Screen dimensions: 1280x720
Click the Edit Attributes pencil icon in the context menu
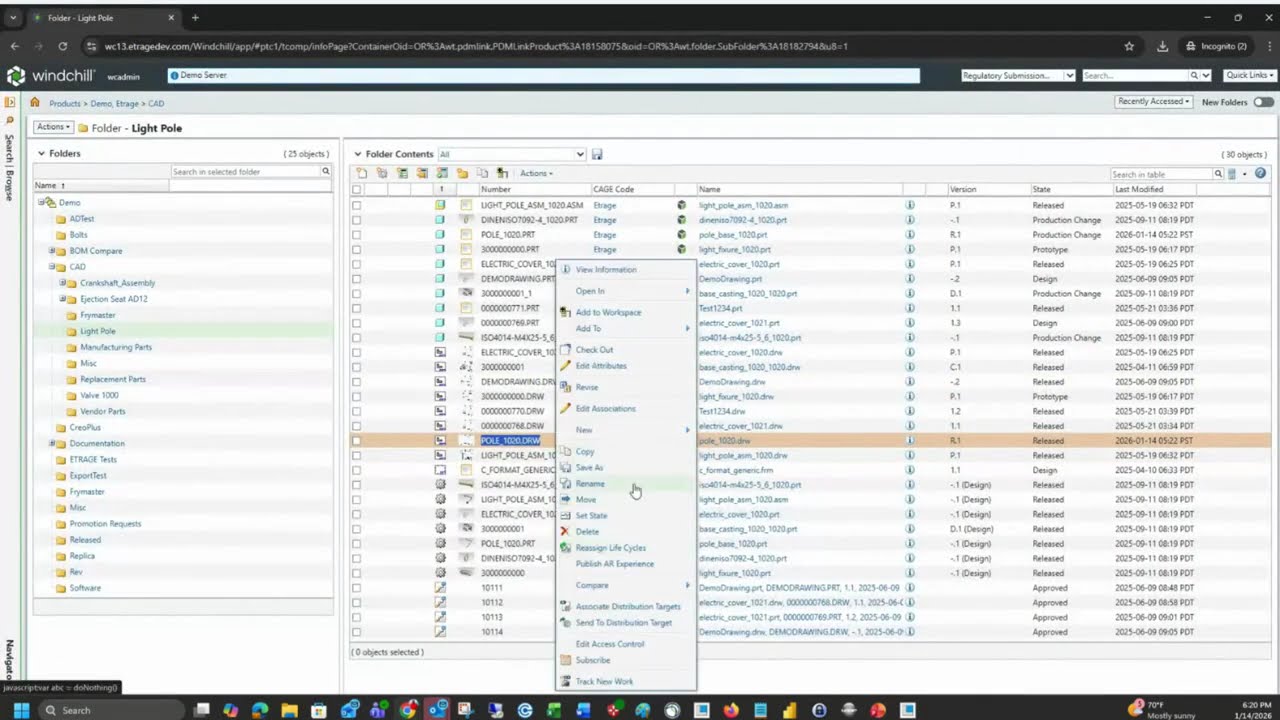[x=565, y=366]
